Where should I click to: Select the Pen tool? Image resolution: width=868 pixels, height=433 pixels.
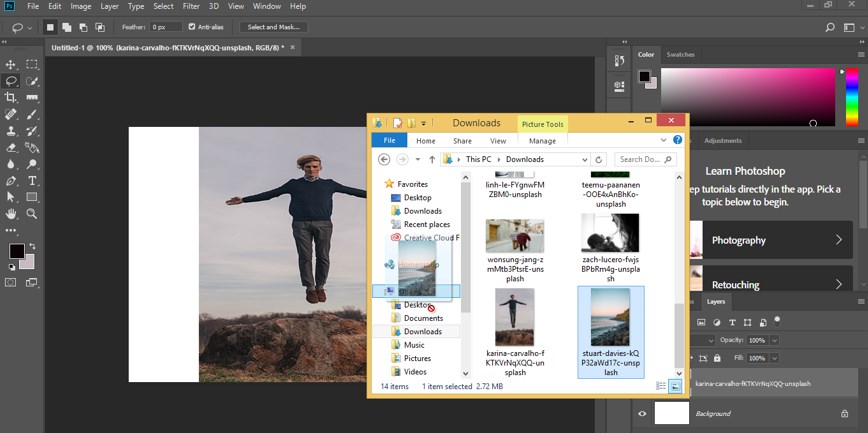click(x=11, y=181)
